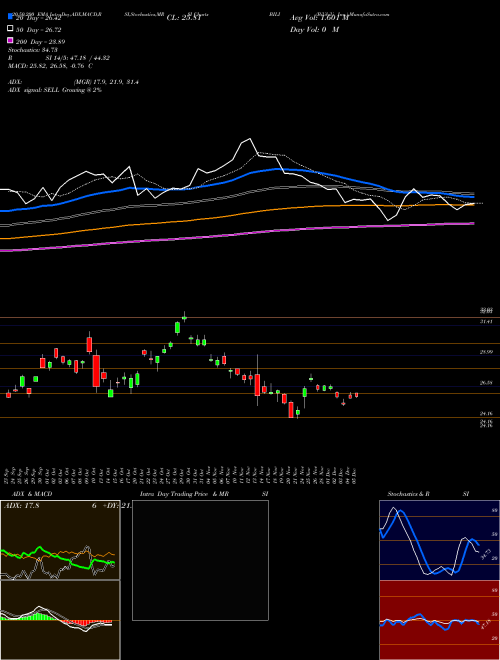Click the peak of the white price line
The width and height of the screenshot is (500, 660).
click(x=250, y=138)
